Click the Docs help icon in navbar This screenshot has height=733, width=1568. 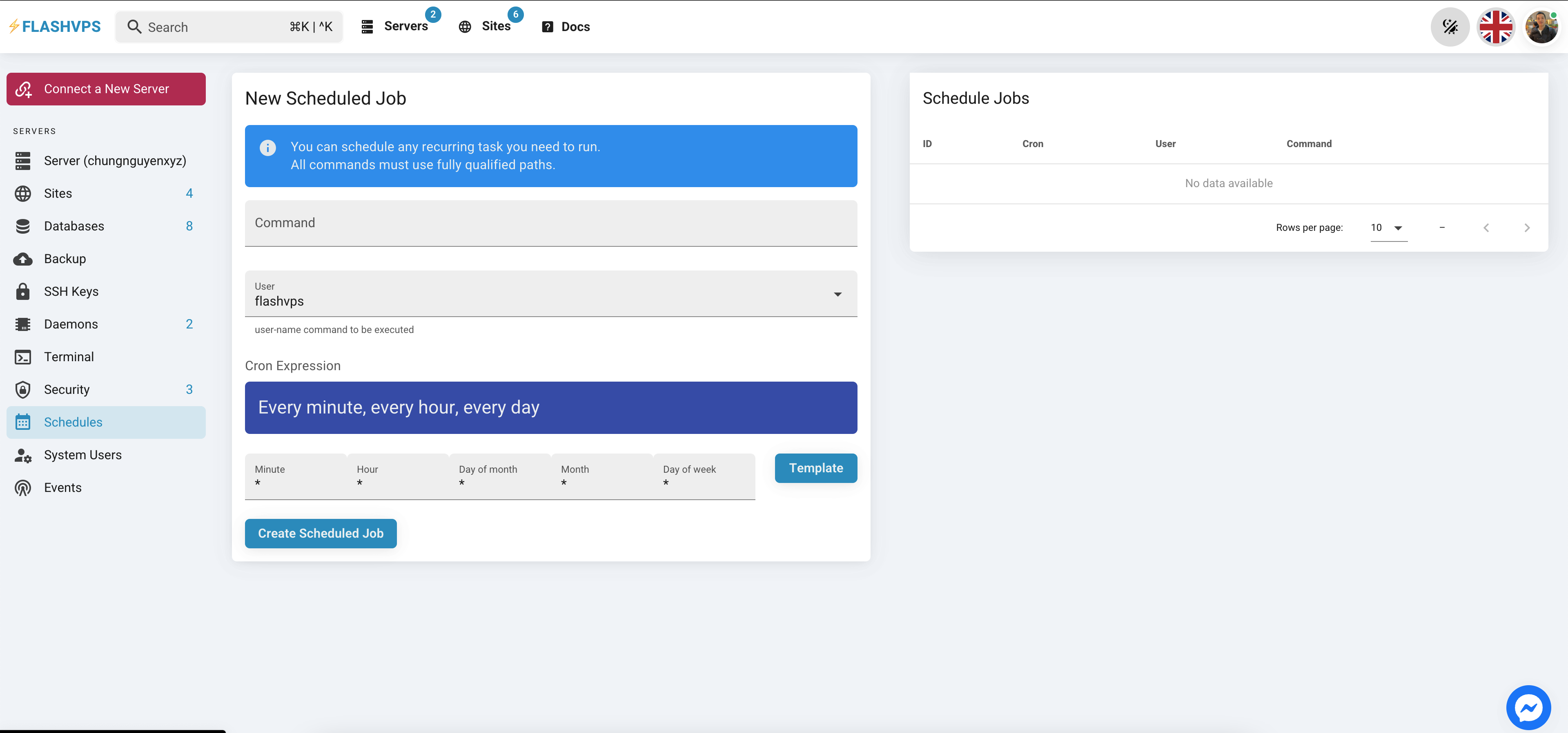point(547,26)
